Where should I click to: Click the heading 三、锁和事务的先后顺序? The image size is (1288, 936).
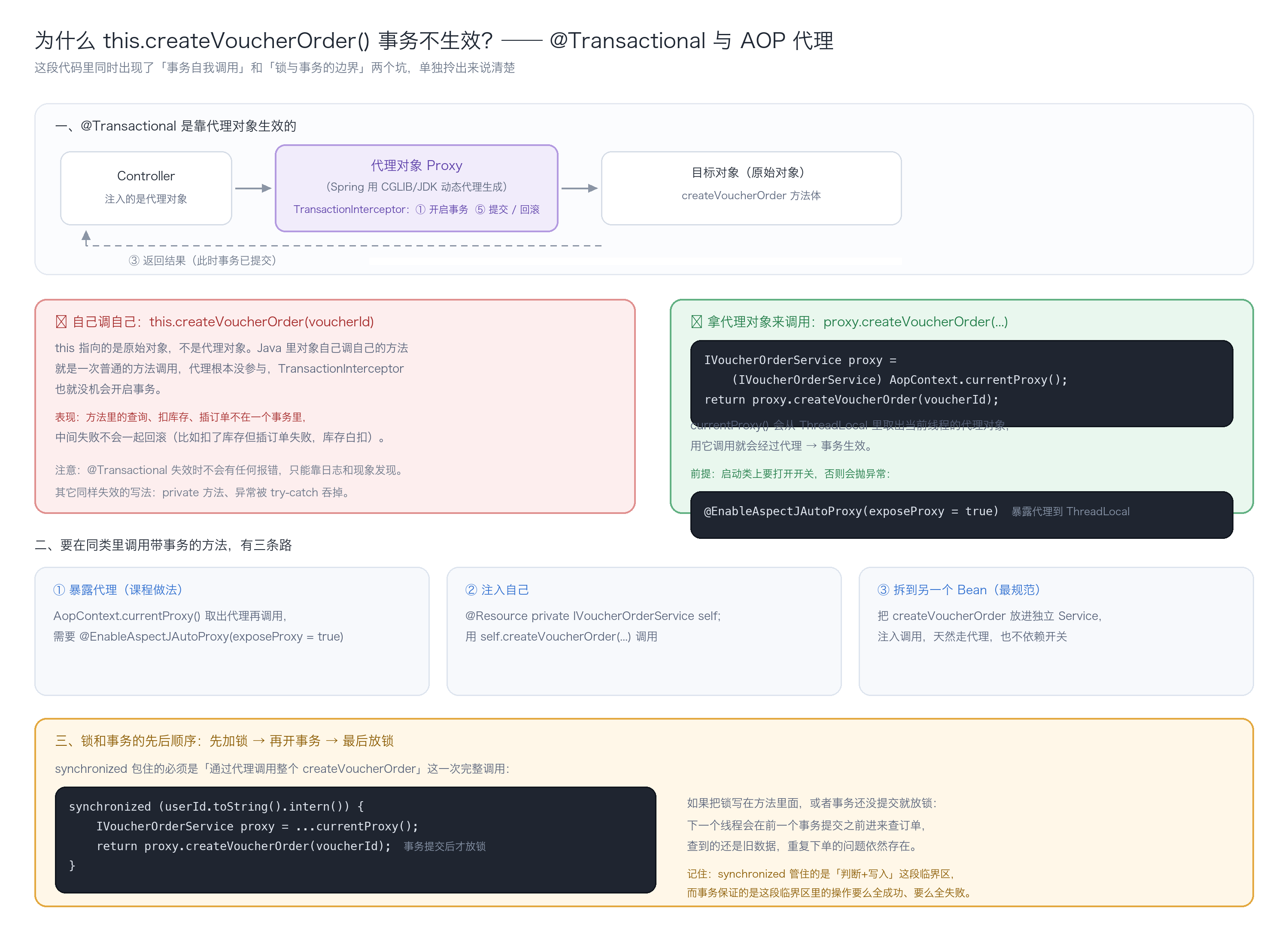pyautogui.click(x=224, y=741)
